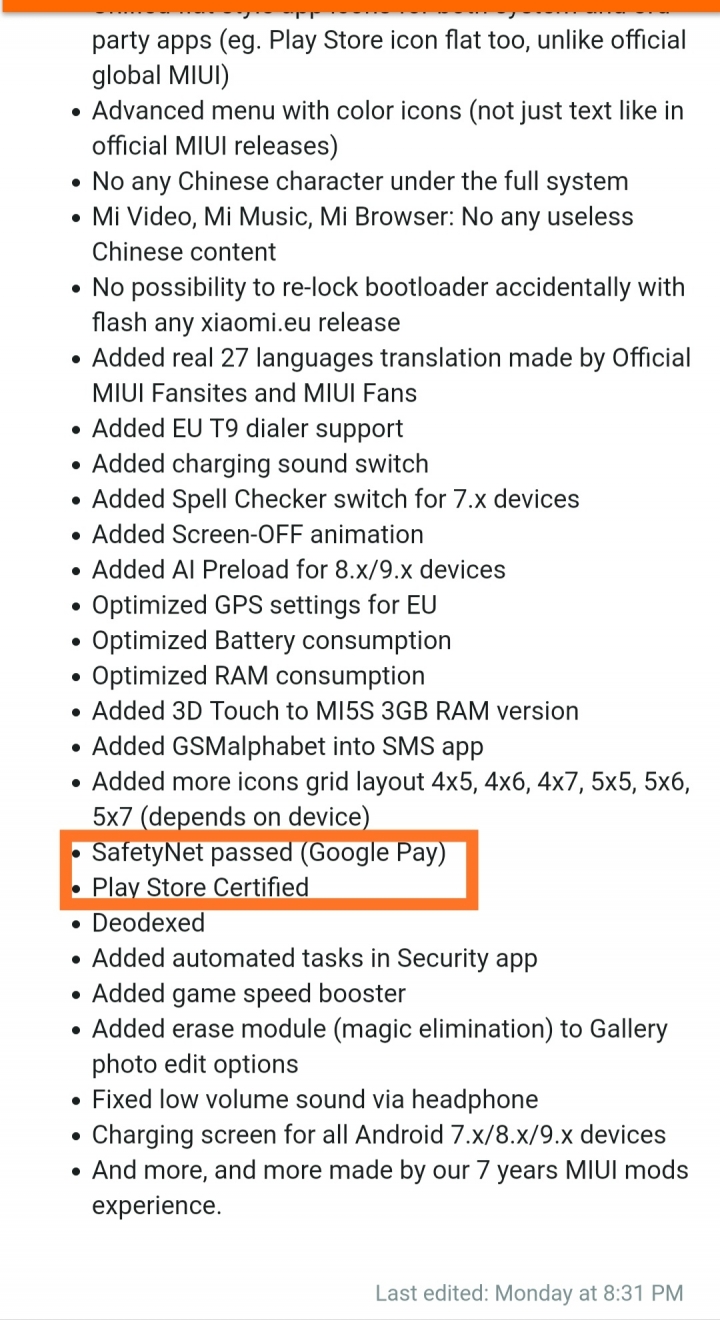This screenshot has height=1320, width=720.
Task: Click the 'Optimized RAM consumption' line
Action: click(x=258, y=676)
